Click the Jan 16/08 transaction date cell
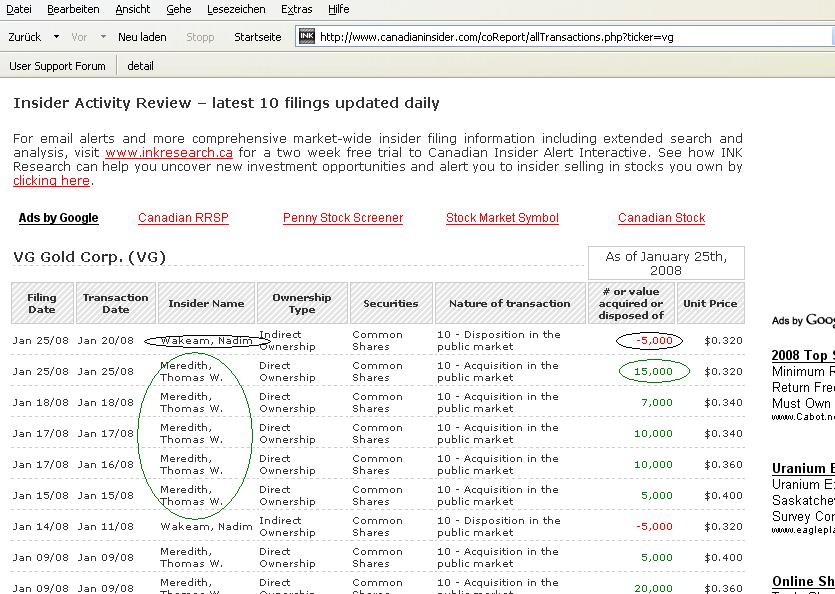Image resolution: width=835 pixels, height=594 pixels. tap(105, 464)
